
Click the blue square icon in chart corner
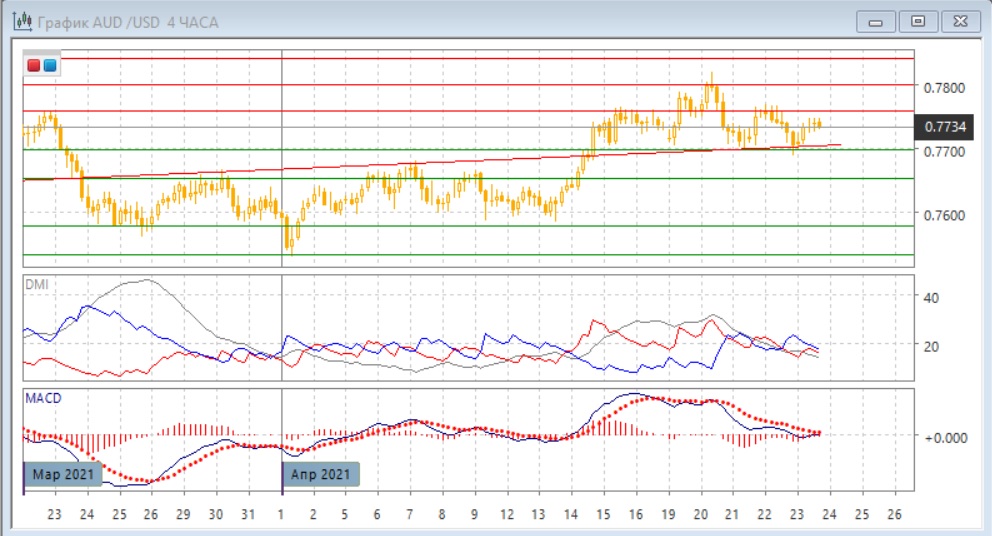pos(50,66)
